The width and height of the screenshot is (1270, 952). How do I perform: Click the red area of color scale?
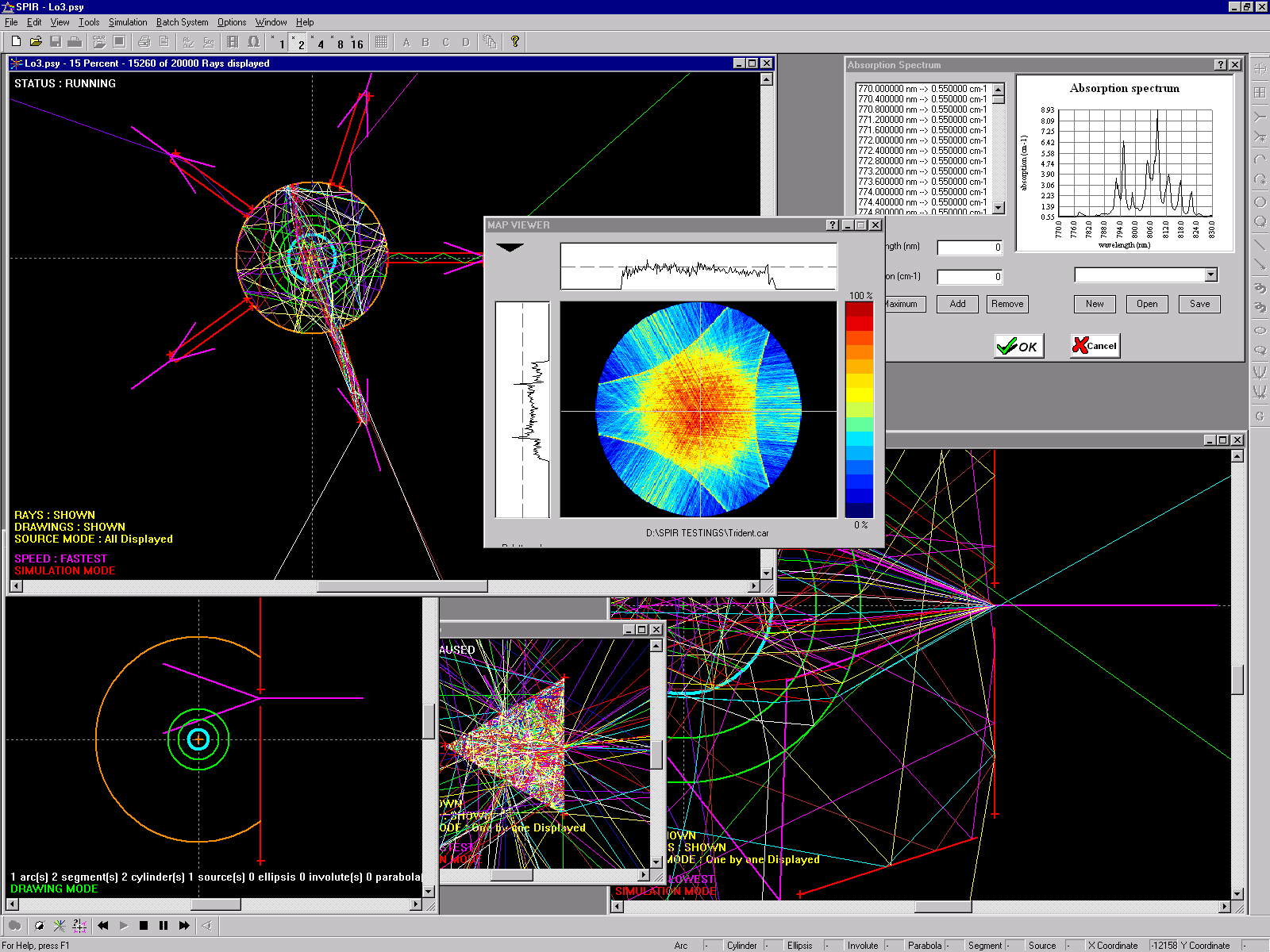point(859,317)
